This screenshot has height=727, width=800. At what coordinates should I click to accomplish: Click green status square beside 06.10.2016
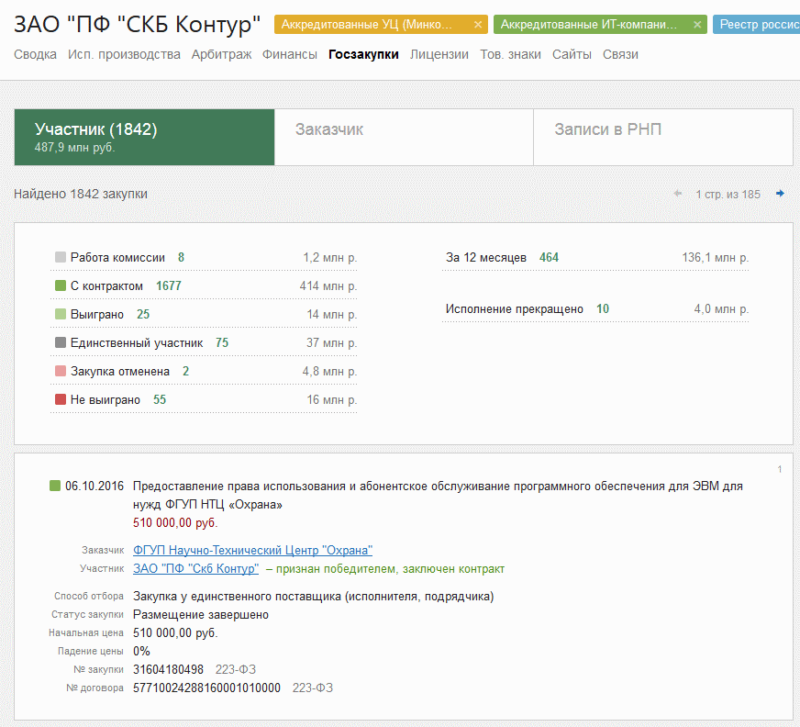point(55,485)
